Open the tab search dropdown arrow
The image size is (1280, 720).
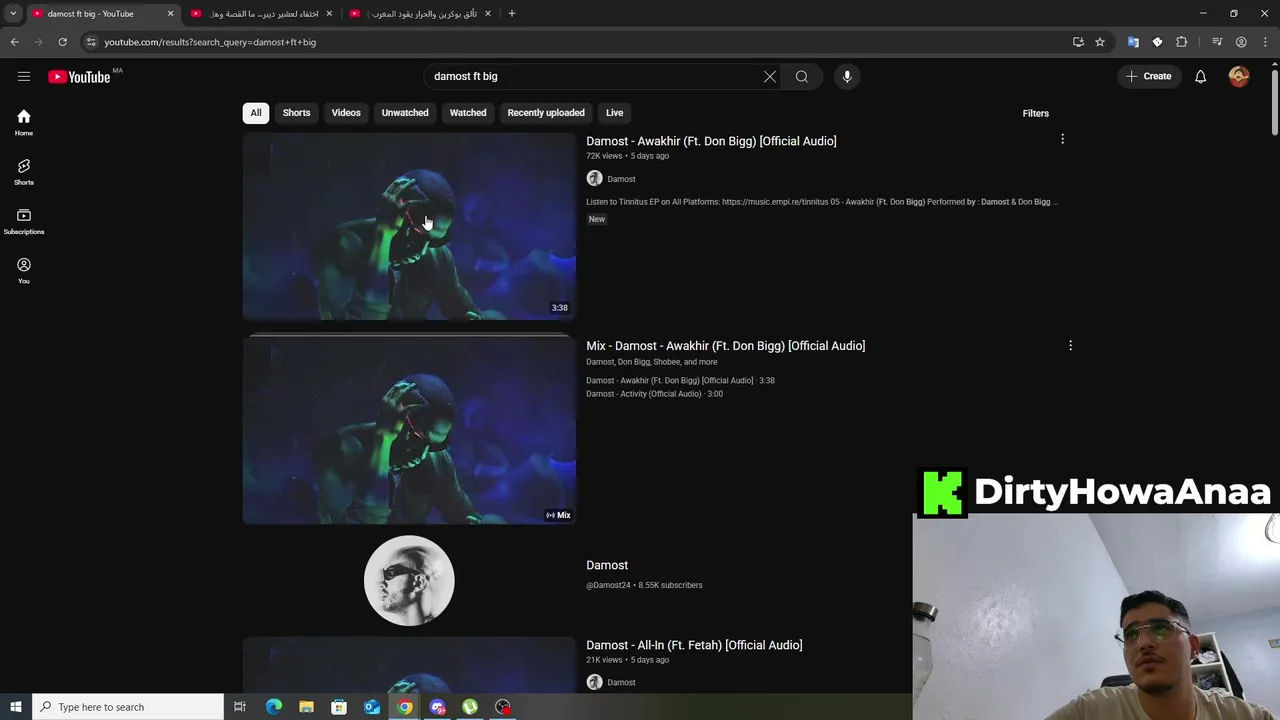[x=13, y=14]
